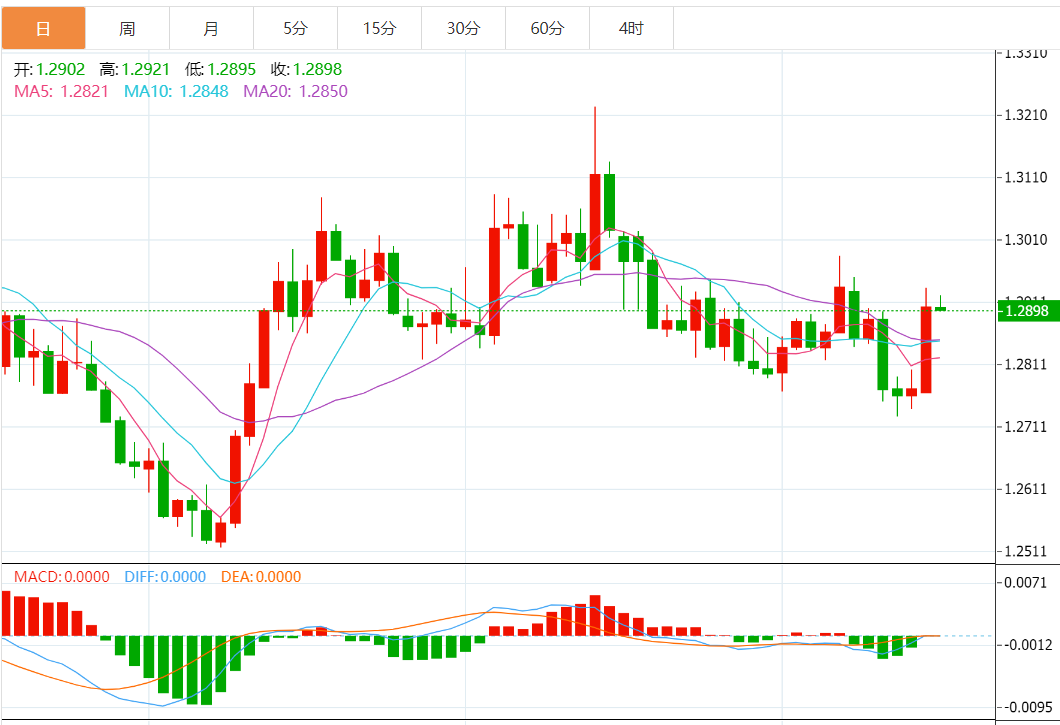Click the low price 低:1.2895
Viewport: 1060px width, 725px height.
click(220, 69)
